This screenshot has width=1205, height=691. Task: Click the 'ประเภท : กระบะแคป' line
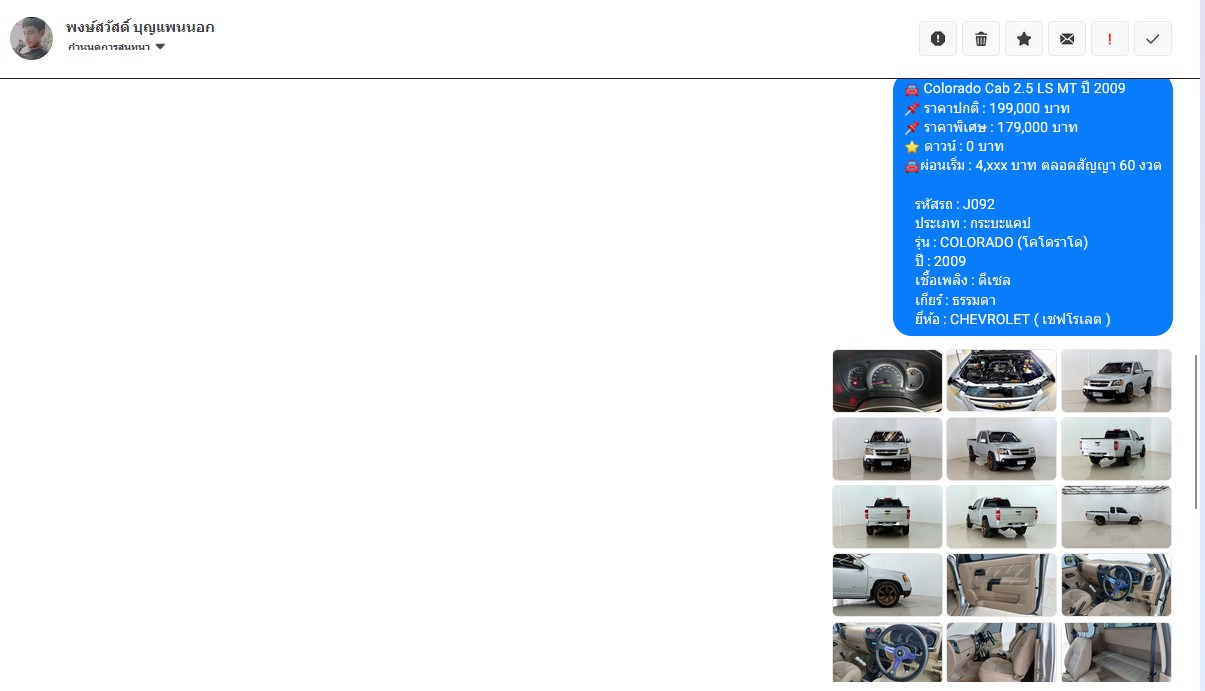pyautogui.click(x=972, y=223)
